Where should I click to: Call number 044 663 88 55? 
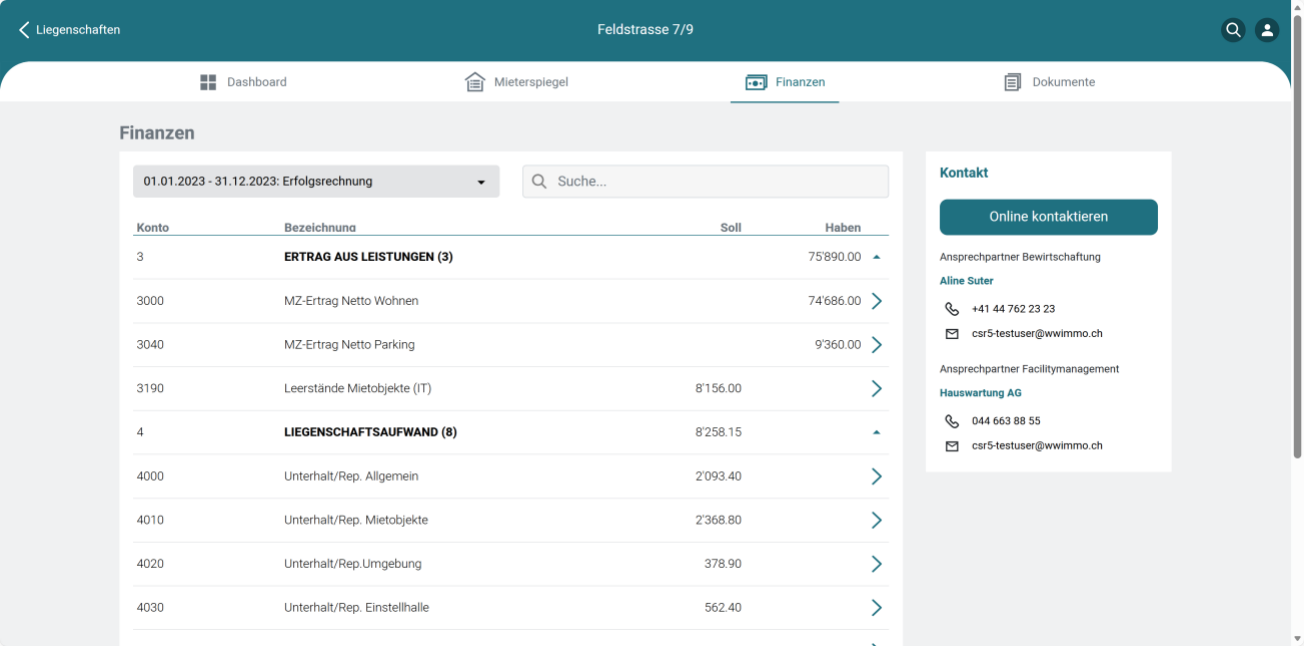1006,421
